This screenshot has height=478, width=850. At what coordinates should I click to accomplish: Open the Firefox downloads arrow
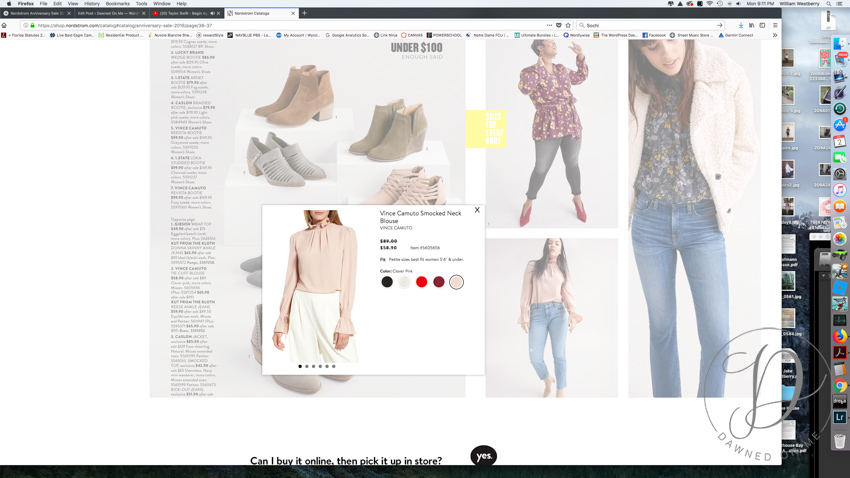(x=740, y=25)
